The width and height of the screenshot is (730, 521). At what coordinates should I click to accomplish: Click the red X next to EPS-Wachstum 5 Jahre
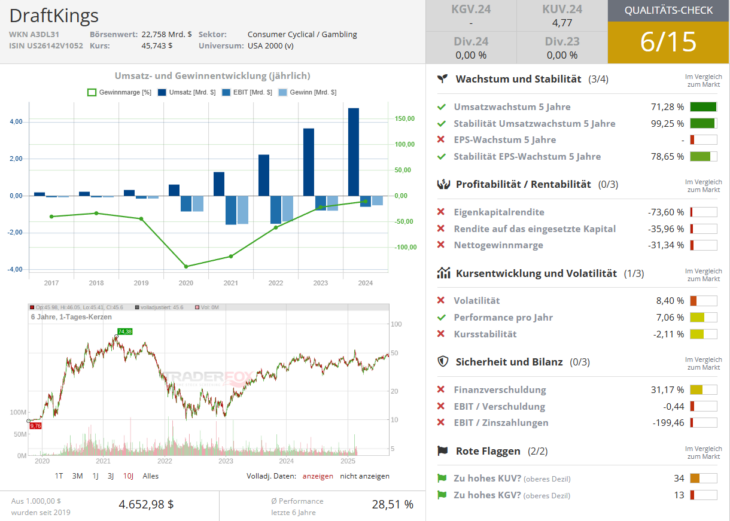click(x=441, y=140)
